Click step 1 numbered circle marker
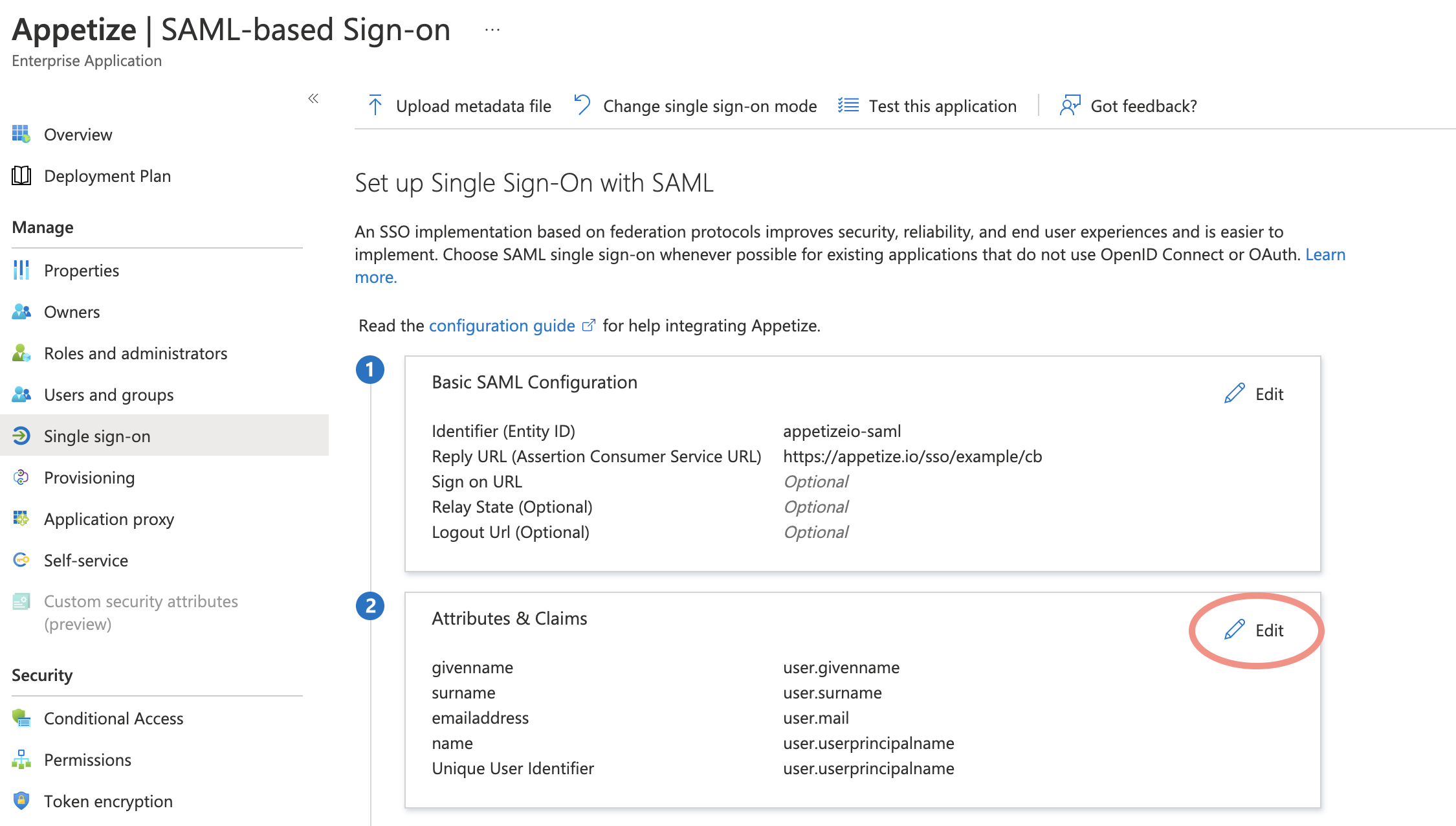This screenshot has width=1456, height=826. pyautogui.click(x=370, y=370)
